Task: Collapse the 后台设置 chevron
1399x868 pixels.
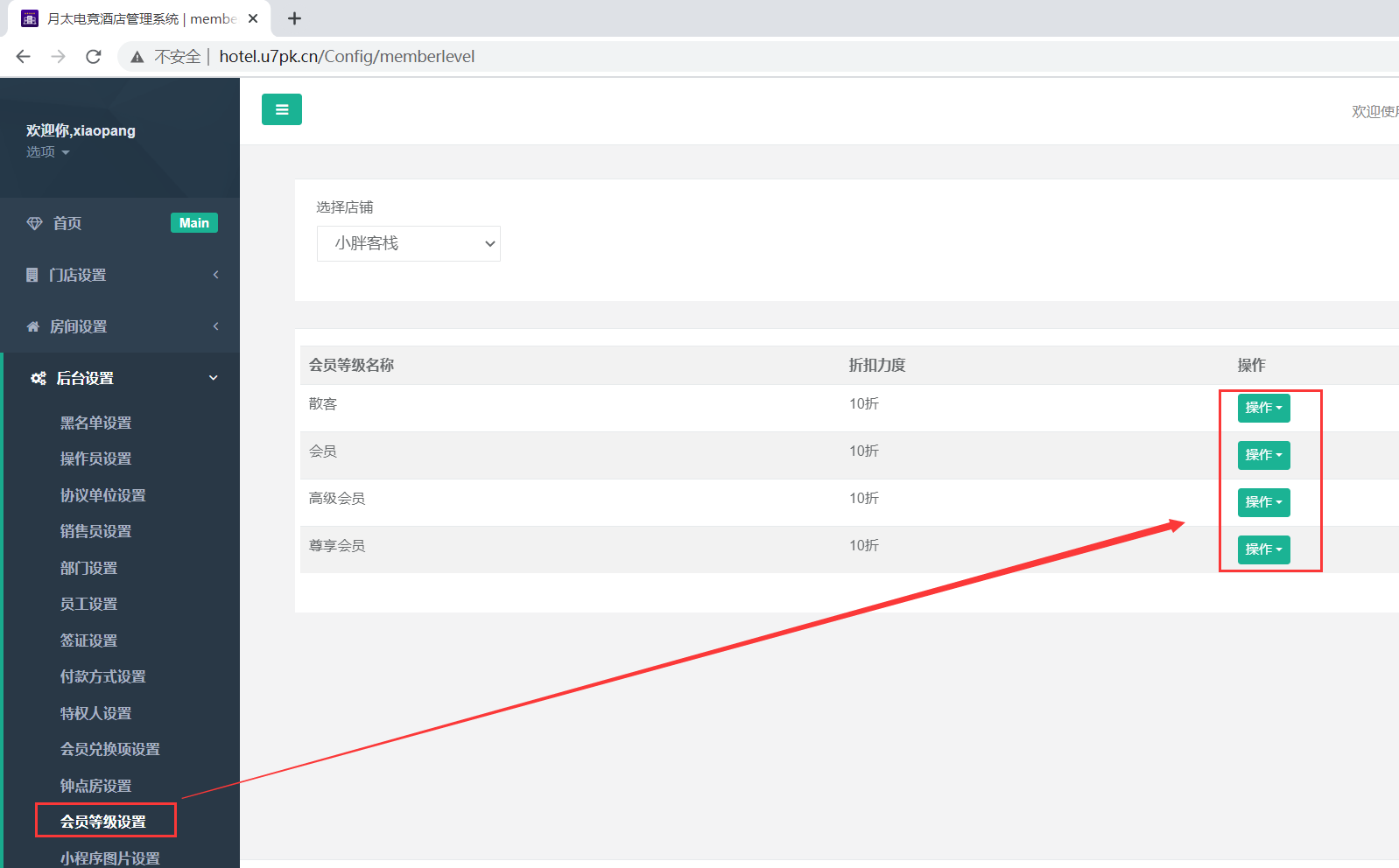Action: pyautogui.click(x=214, y=378)
